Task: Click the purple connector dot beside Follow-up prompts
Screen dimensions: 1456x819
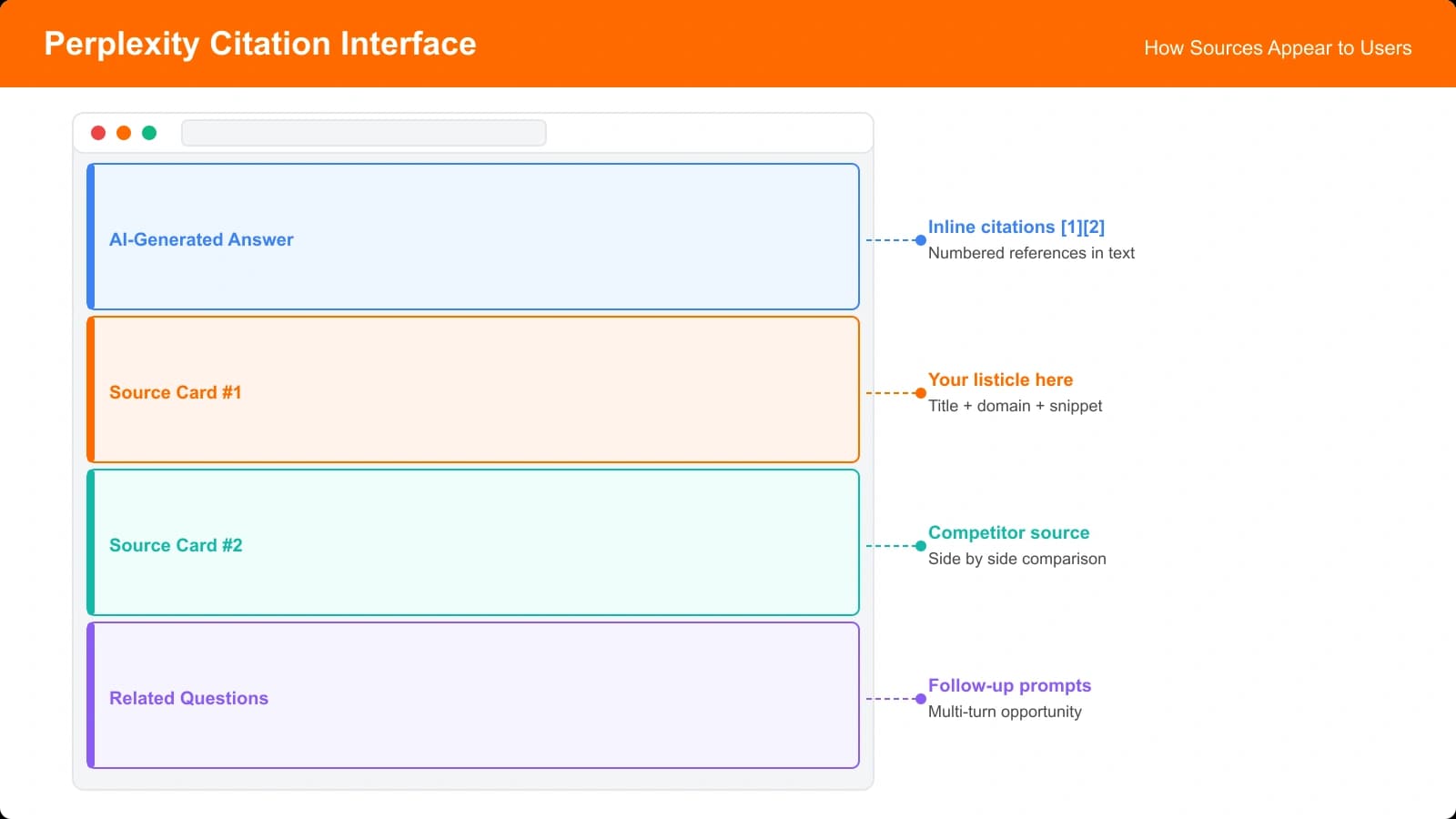Action: [x=919, y=700]
